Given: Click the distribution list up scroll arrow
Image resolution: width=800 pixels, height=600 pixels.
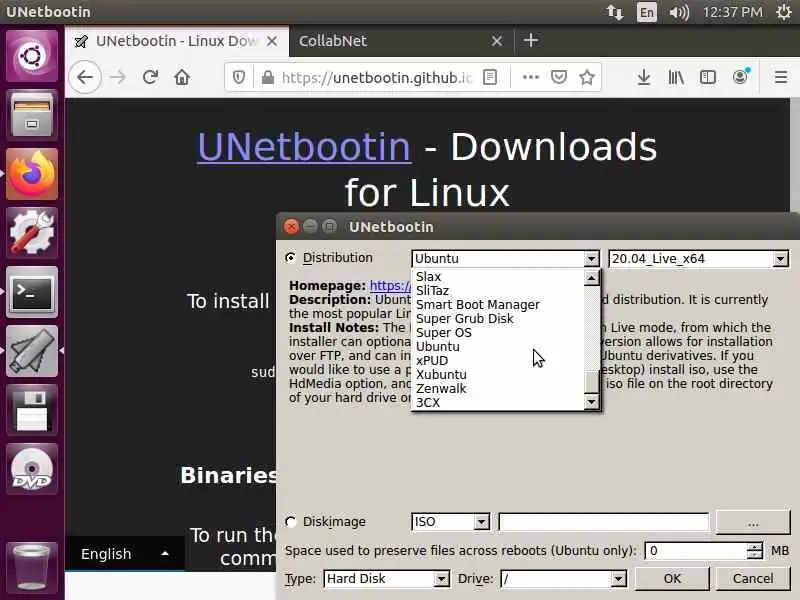Looking at the screenshot, I should 591,278.
